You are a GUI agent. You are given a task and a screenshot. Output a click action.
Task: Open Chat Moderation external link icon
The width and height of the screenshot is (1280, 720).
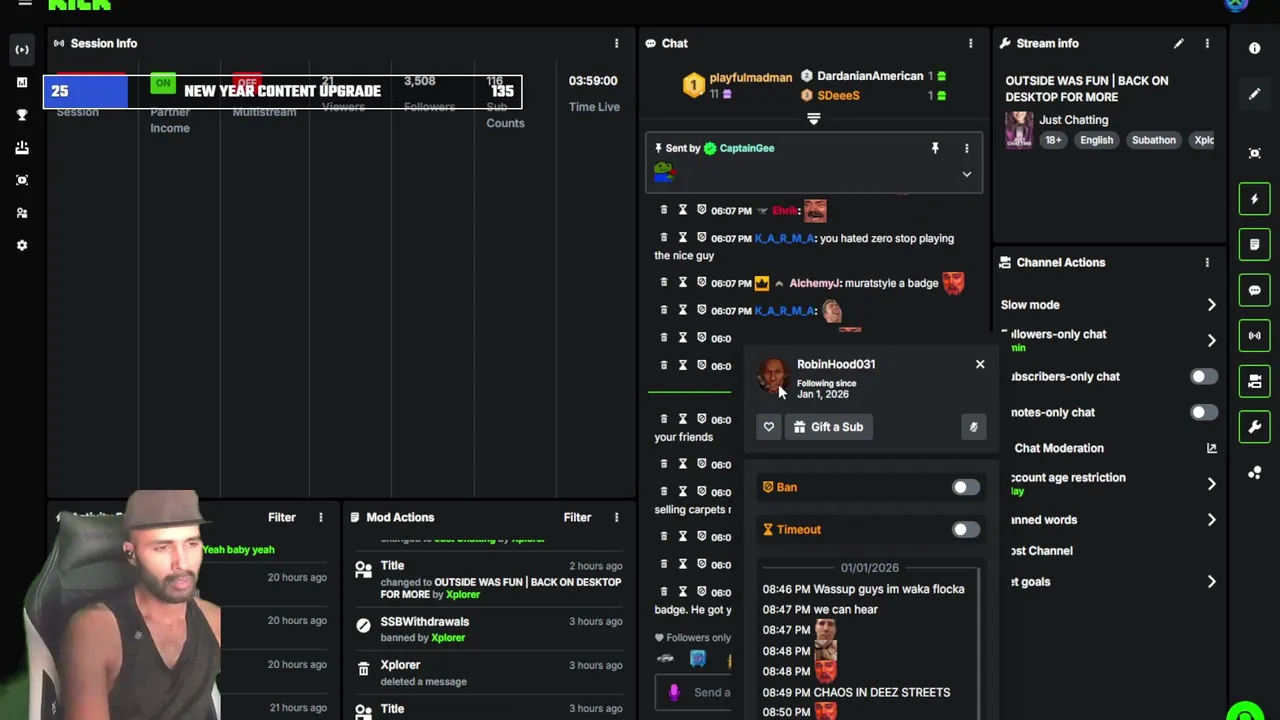[1211, 448]
